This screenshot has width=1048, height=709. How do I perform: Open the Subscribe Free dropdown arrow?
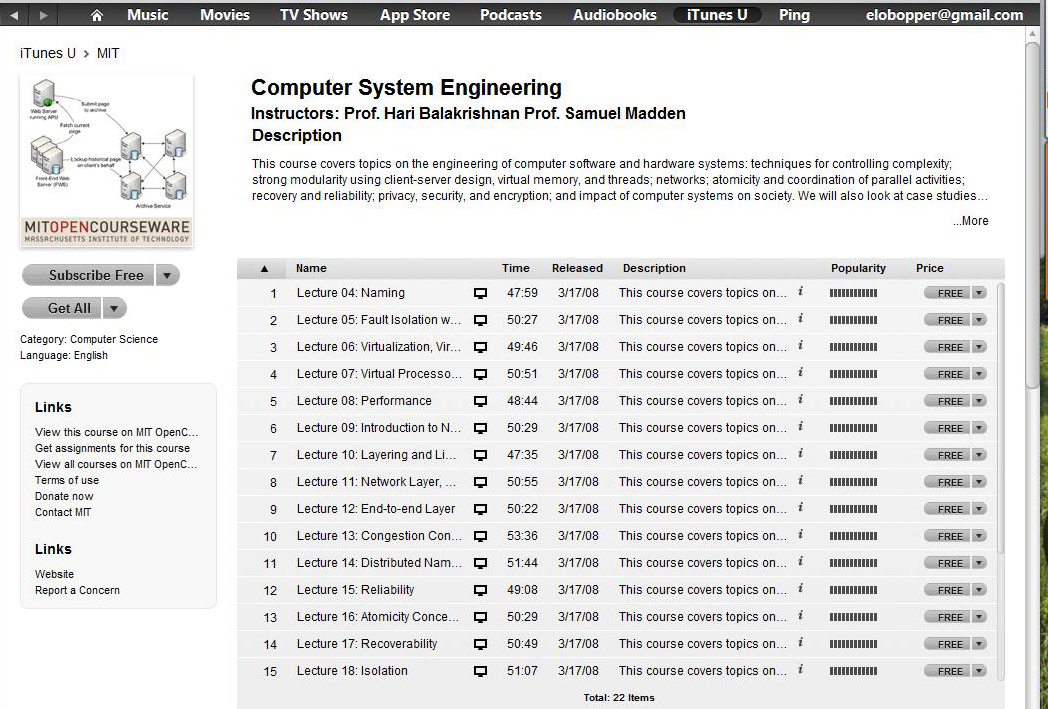pos(168,275)
